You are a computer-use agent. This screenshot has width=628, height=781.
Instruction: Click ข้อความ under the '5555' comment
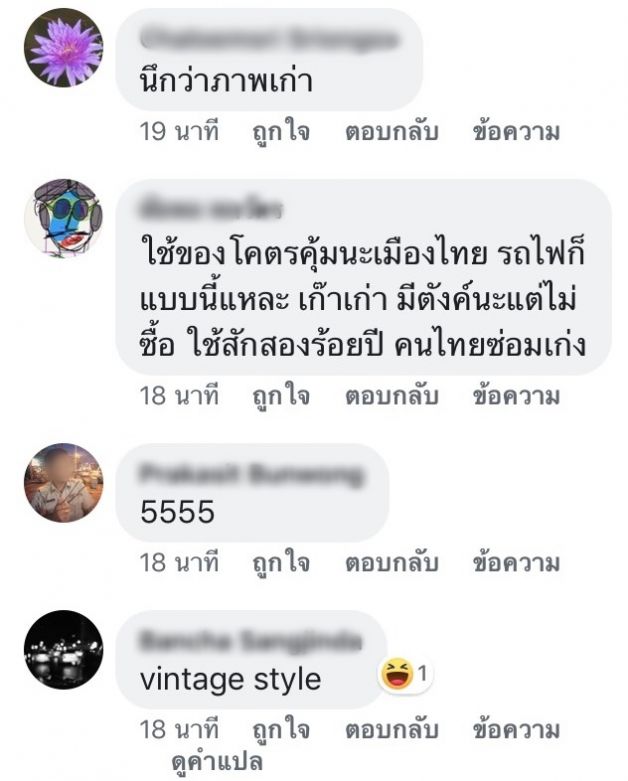pyautogui.click(x=516, y=563)
